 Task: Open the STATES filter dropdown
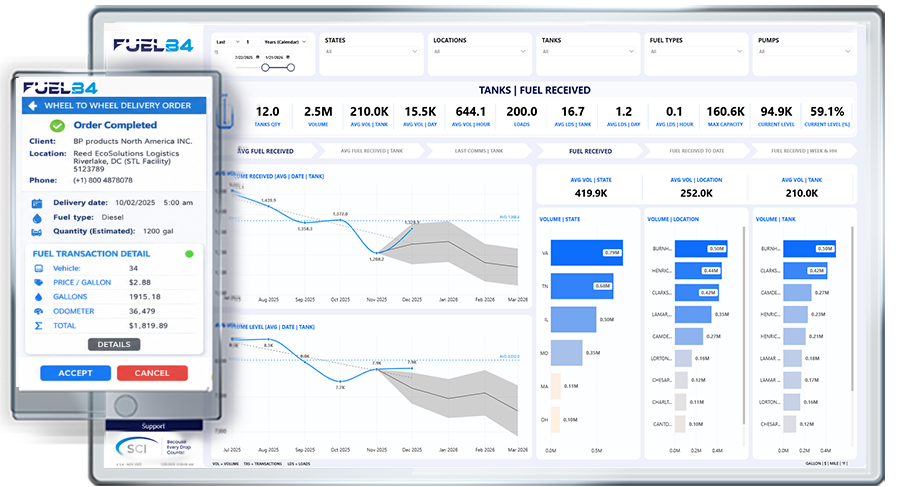371,52
